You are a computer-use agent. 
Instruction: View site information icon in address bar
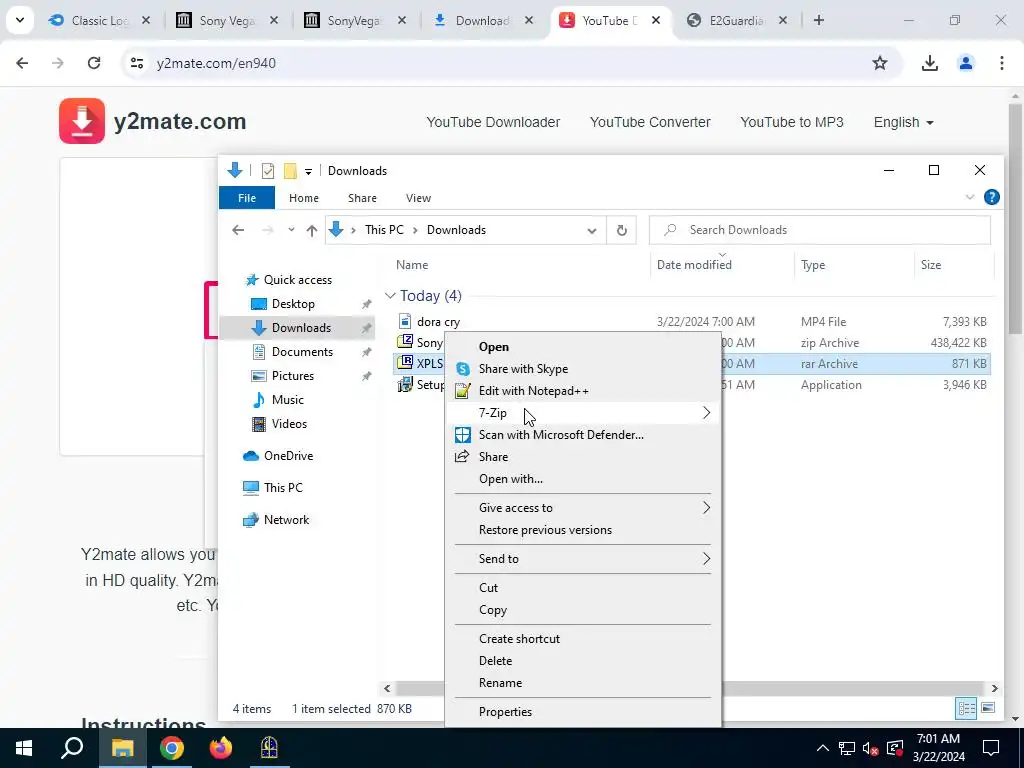click(x=136, y=63)
